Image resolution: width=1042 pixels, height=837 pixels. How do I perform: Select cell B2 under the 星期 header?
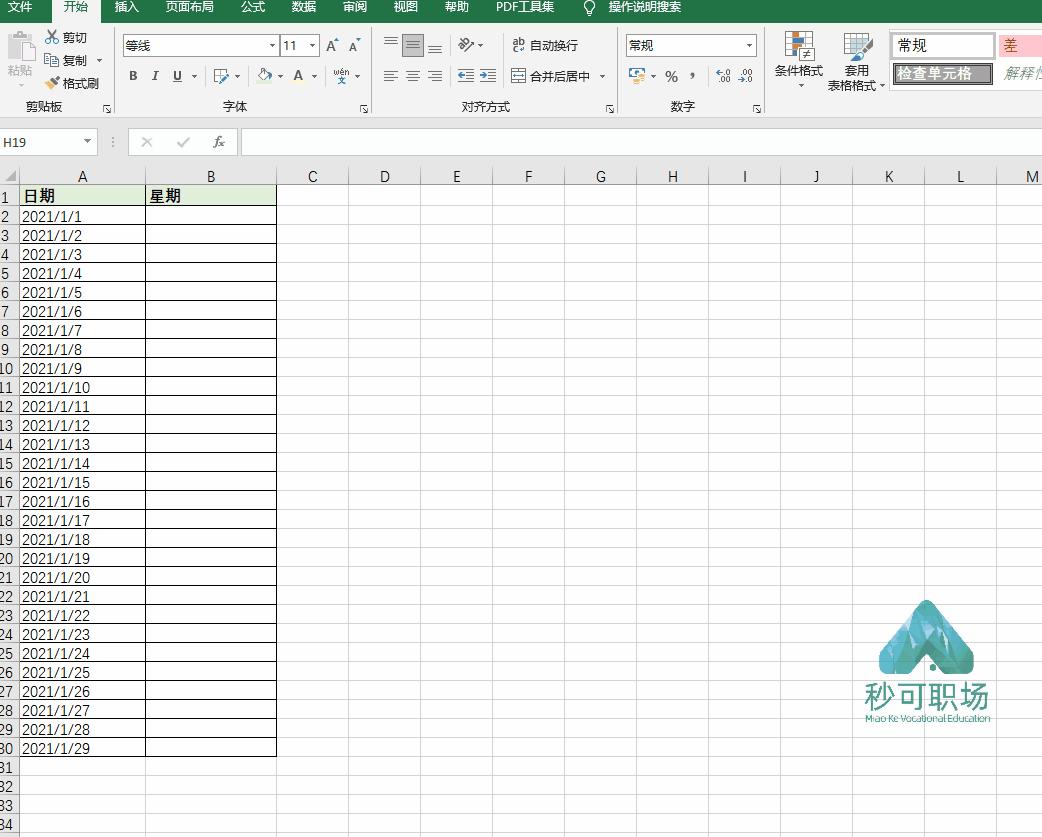210,216
